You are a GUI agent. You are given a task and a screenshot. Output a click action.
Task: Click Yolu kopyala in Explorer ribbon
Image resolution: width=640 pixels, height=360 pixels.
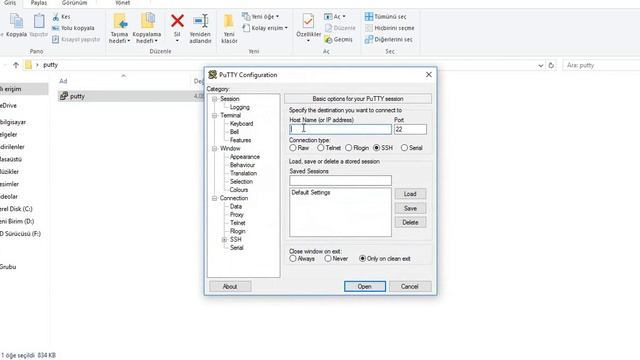coord(73,28)
